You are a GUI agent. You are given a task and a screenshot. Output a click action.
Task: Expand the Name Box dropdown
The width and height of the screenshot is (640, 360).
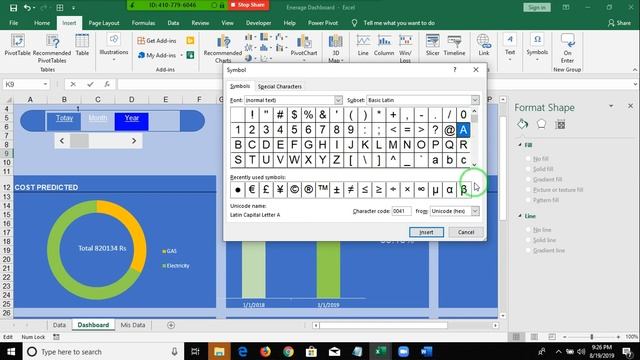[x=45, y=84]
